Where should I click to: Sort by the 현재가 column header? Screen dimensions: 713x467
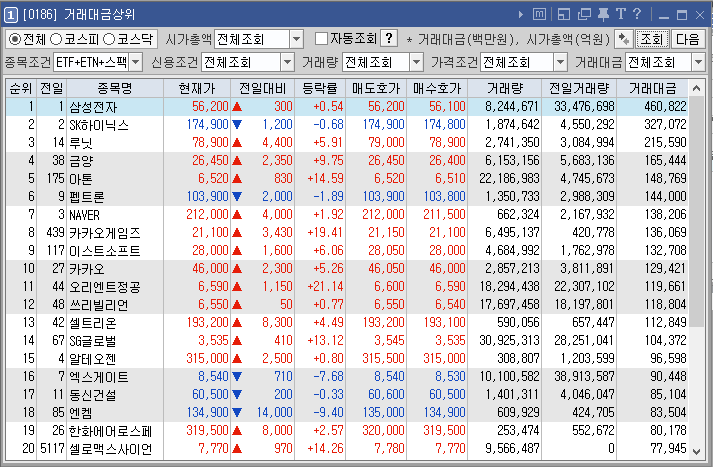[x=197, y=89]
